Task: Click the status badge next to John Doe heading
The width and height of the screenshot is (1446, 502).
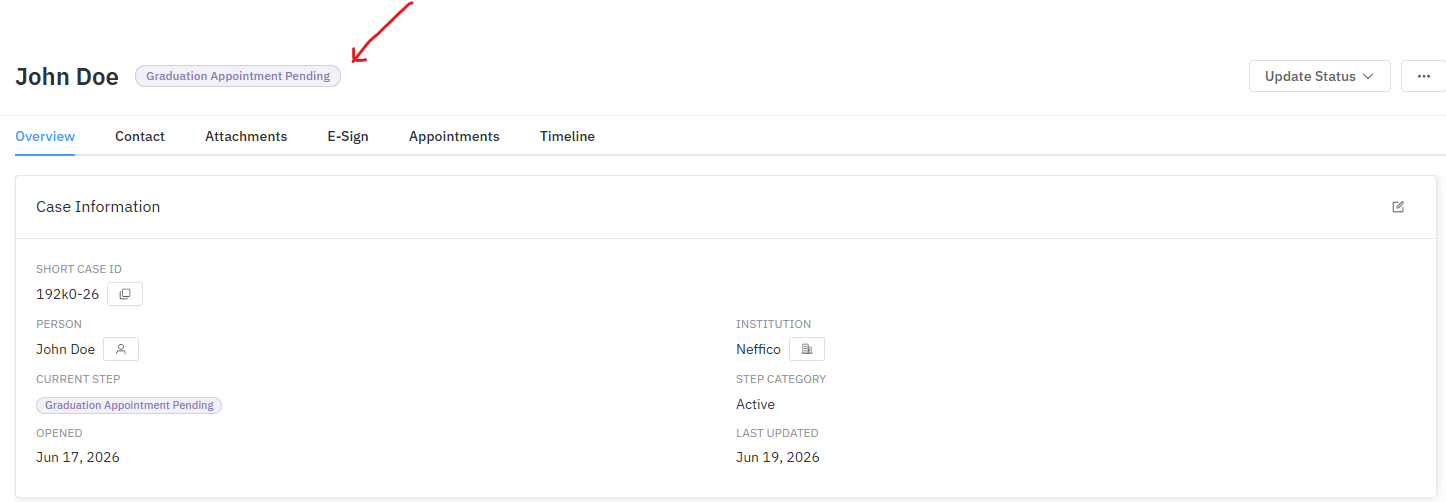Action: tap(238, 76)
